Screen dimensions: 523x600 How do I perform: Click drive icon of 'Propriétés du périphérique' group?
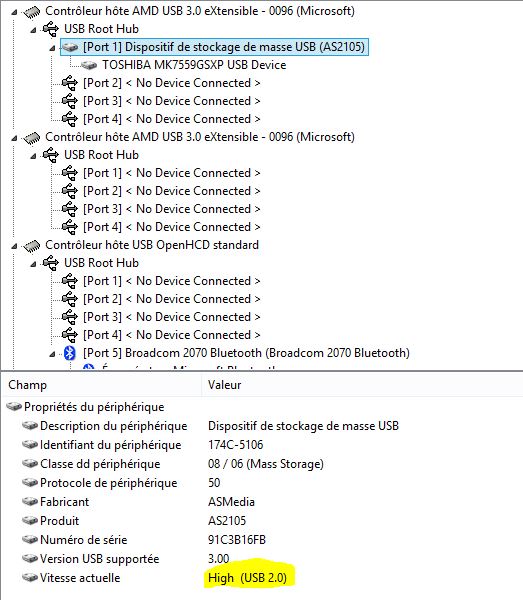pyautogui.click(x=14, y=406)
